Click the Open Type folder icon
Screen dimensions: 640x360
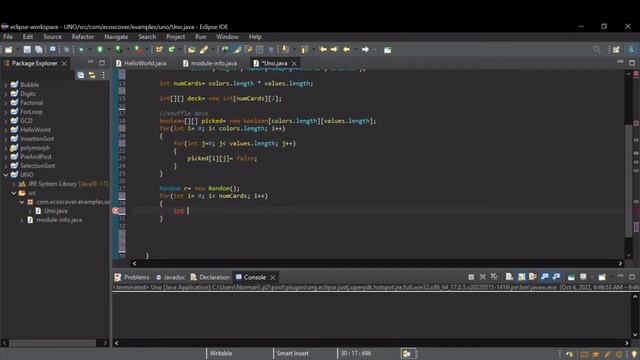point(191,49)
